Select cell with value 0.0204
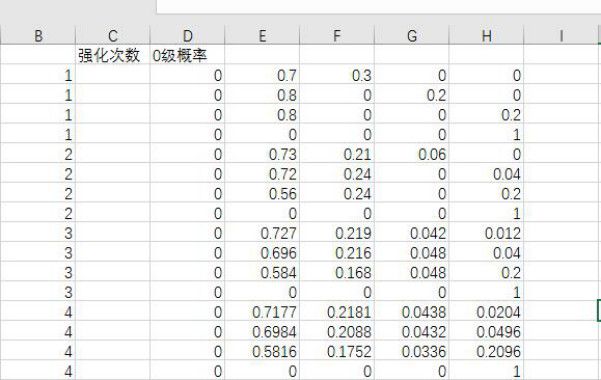This screenshot has width=601, height=380. 486,312
